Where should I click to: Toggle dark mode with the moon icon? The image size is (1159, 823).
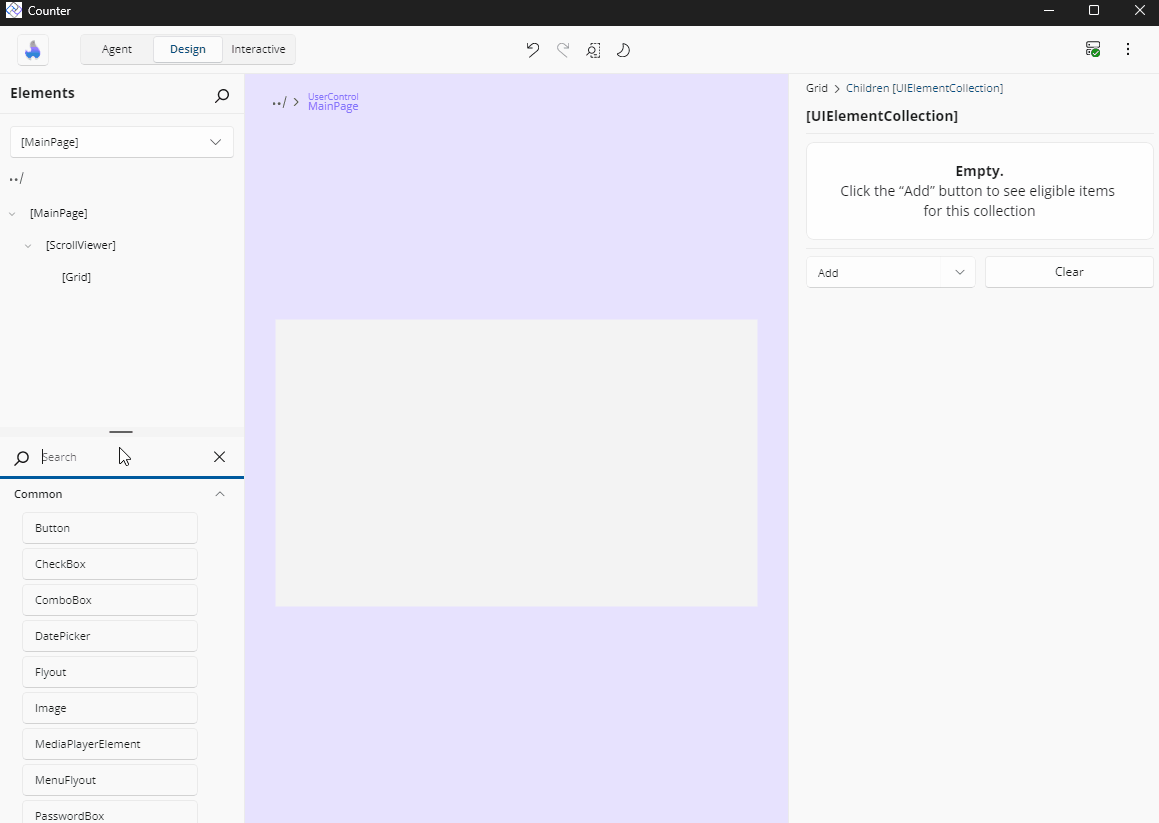(x=623, y=49)
